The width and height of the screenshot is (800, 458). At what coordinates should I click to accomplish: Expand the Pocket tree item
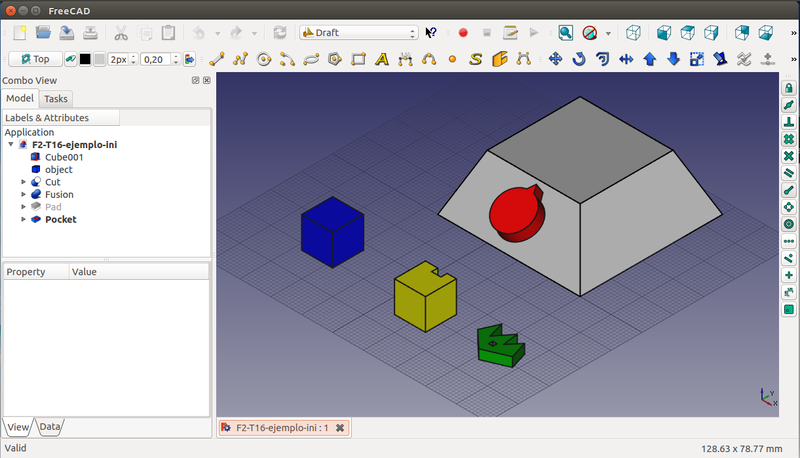click(x=23, y=219)
